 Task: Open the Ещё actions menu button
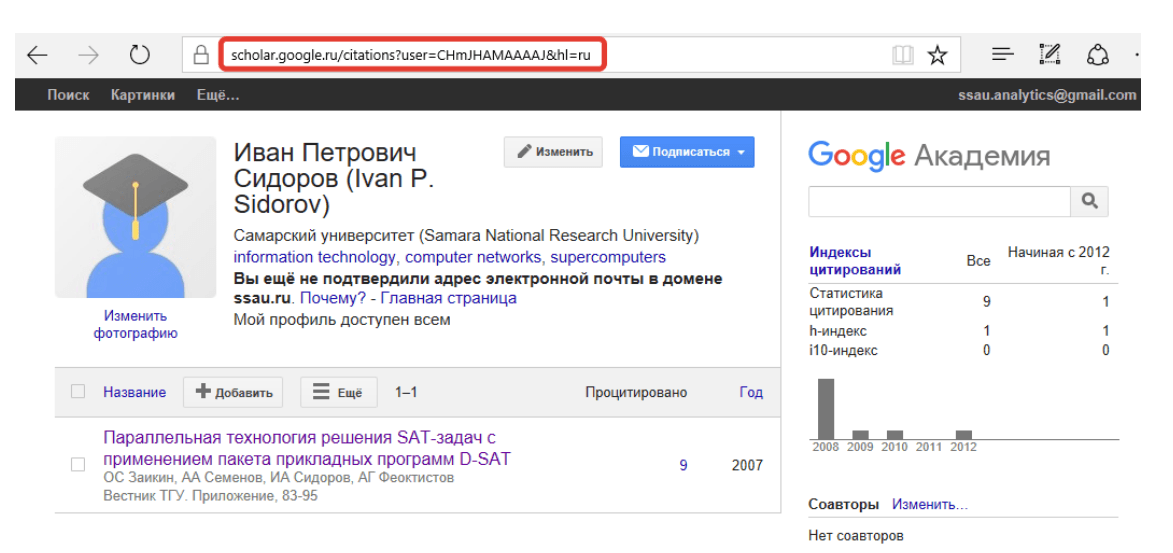click(x=339, y=392)
